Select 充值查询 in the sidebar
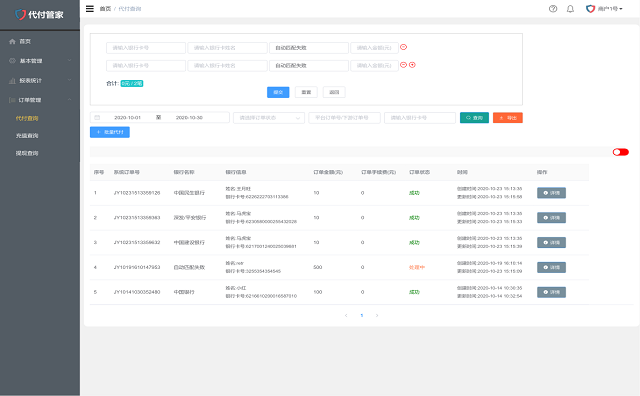The image size is (640, 396). click(27, 136)
